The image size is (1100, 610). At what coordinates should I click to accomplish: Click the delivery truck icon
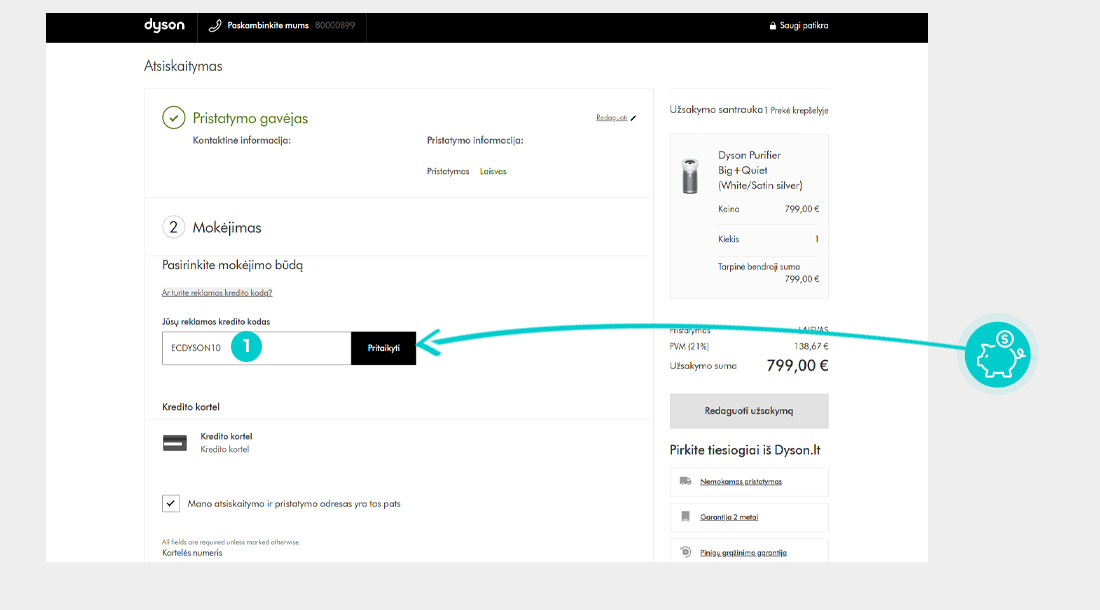[685, 481]
